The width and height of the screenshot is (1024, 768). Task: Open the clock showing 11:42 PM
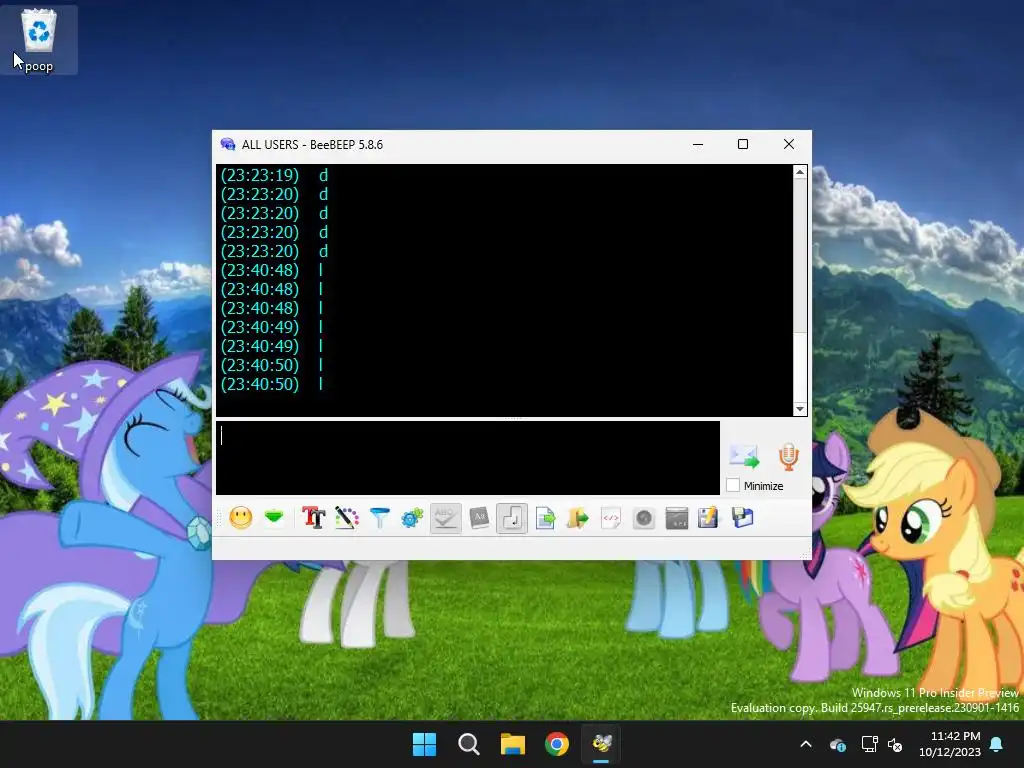coord(950,744)
